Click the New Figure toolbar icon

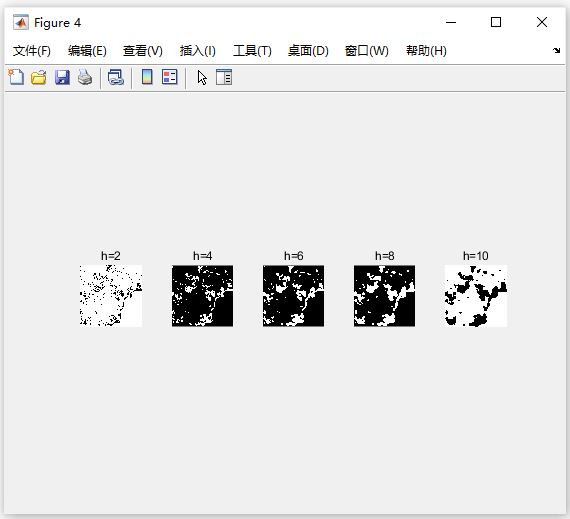point(16,77)
